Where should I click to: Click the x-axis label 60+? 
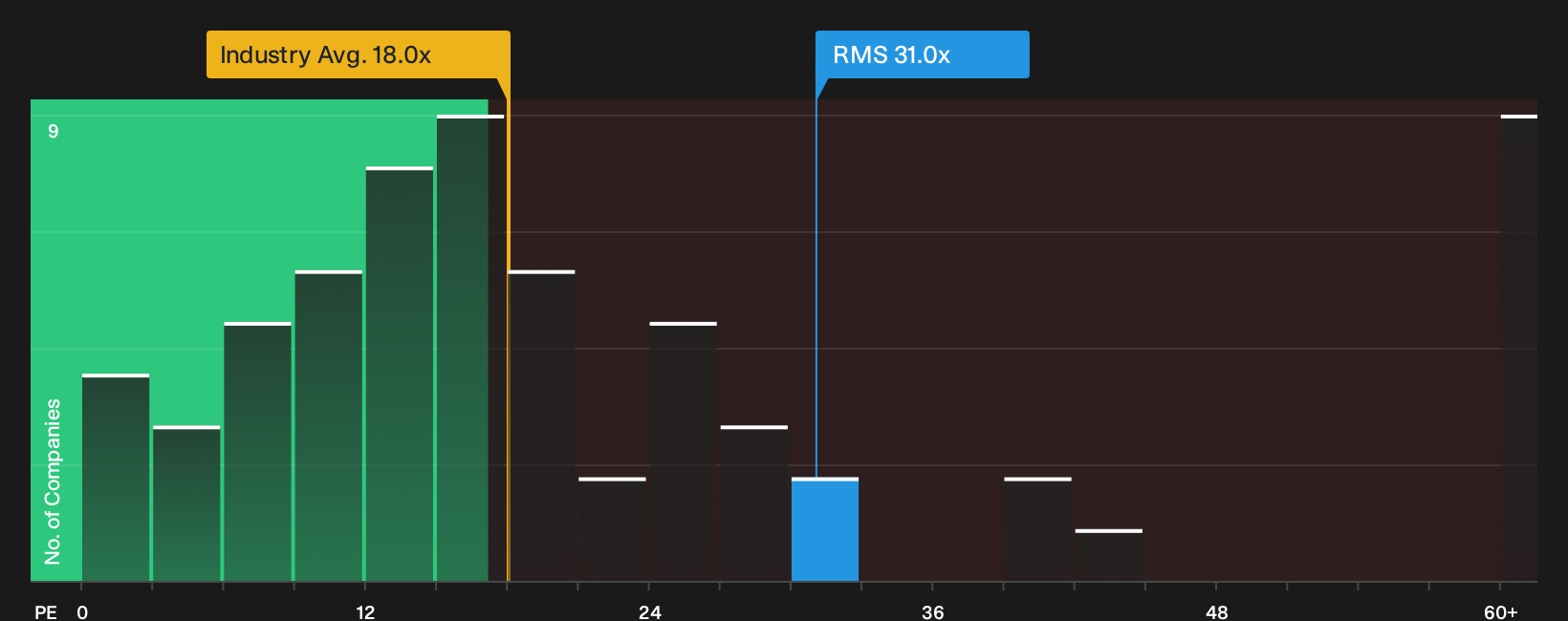click(x=1501, y=612)
